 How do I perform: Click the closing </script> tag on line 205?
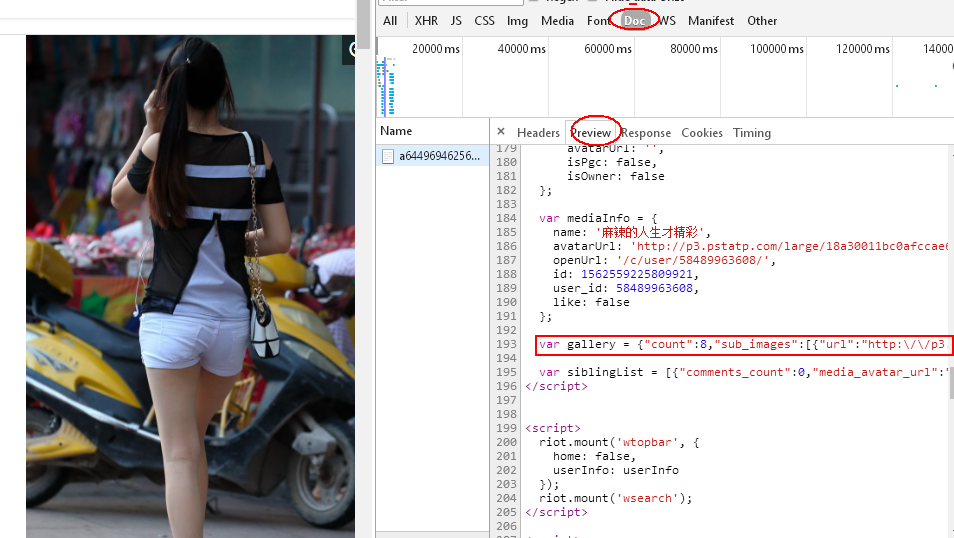(x=556, y=512)
